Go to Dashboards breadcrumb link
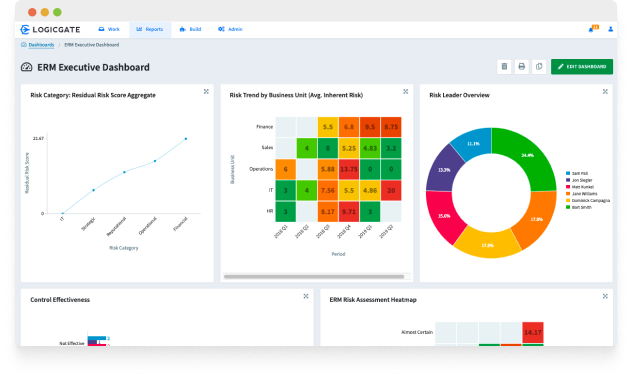Viewport: 632px width, 379px height. (41, 45)
